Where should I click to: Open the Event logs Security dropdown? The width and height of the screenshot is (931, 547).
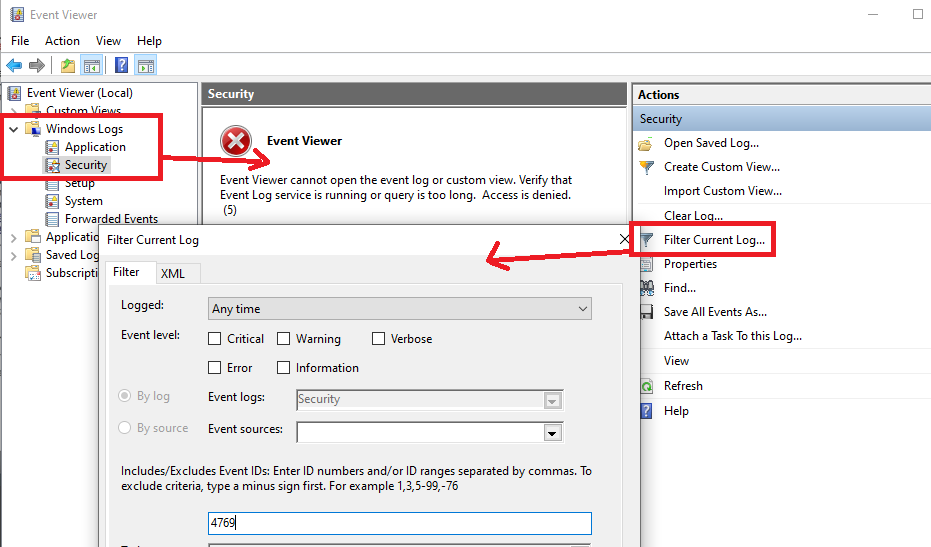pyautogui.click(x=552, y=400)
